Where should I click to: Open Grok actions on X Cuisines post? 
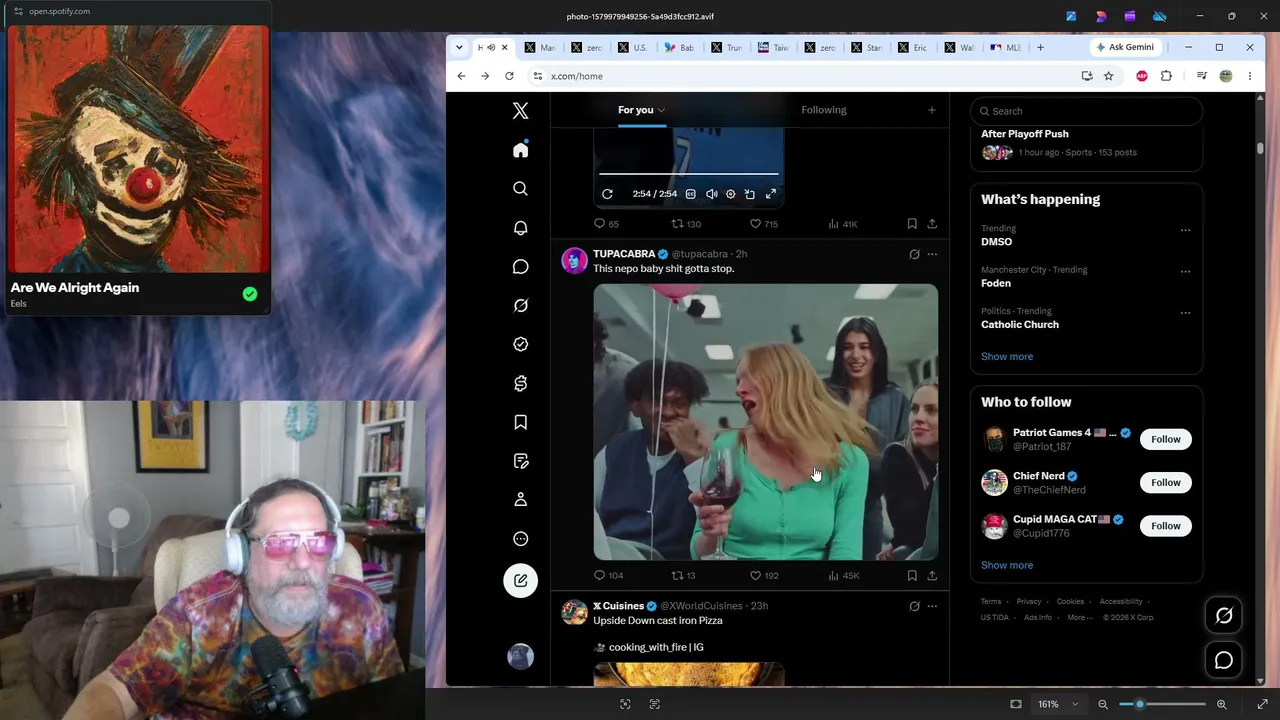click(914, 606)
